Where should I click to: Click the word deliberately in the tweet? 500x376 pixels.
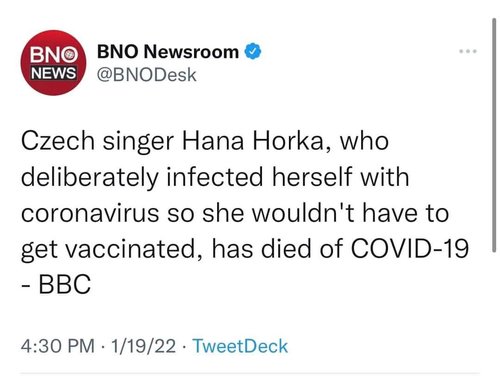coord(90,178)
